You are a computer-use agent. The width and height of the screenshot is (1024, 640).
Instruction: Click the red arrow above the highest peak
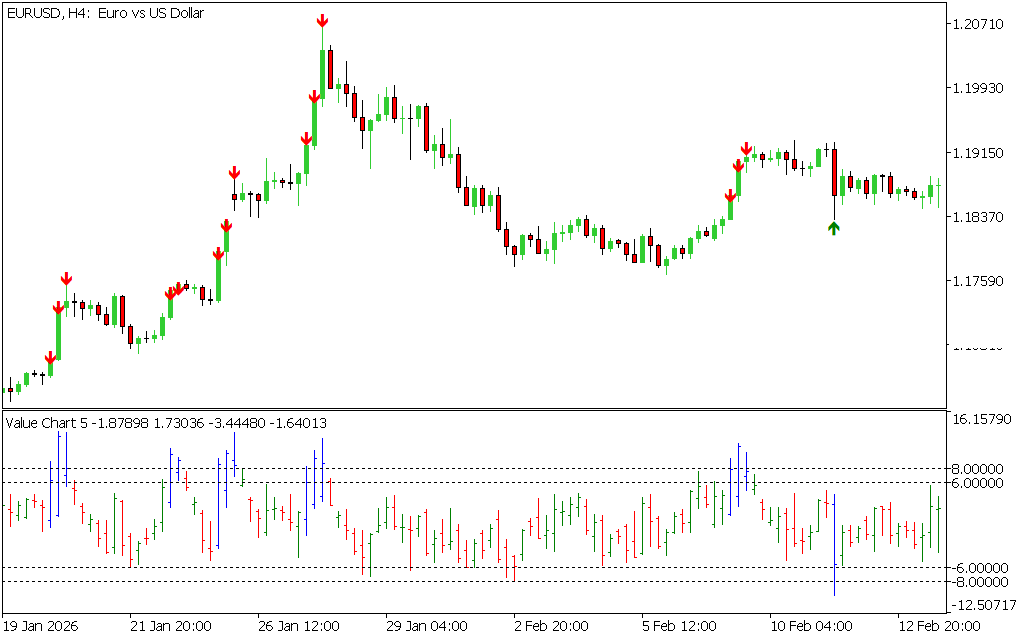[322, 21]
